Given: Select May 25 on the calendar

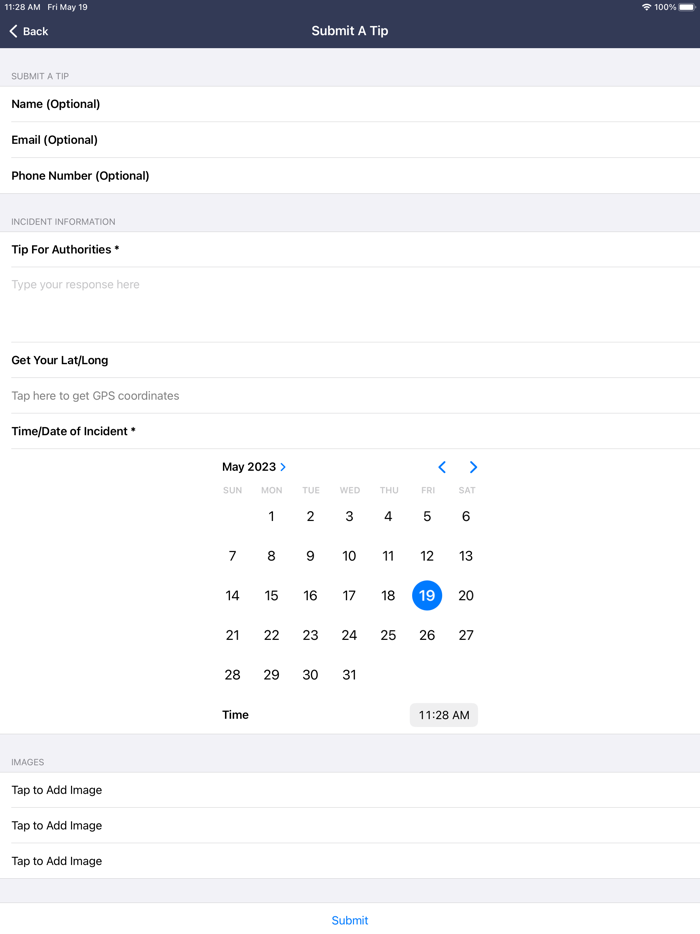Looking at the screenshot, I should click(x=388, y=636).
